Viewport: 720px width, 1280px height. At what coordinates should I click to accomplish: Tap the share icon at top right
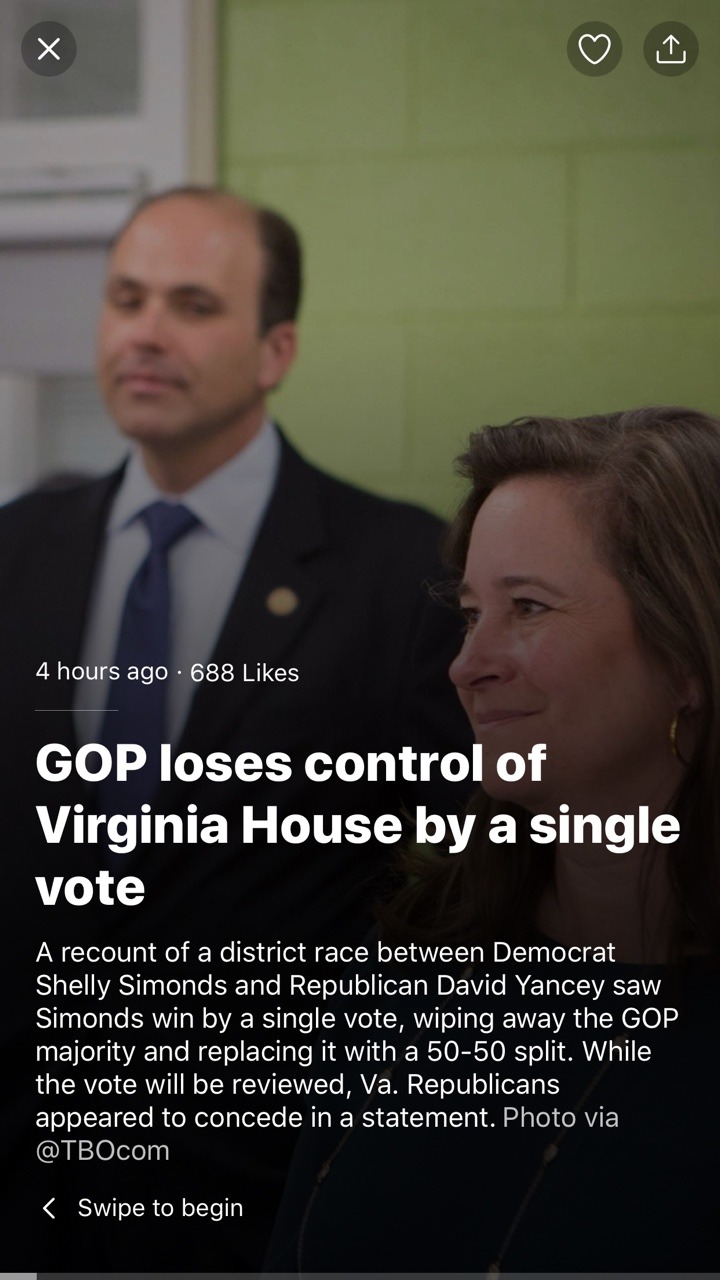(670, 49)
